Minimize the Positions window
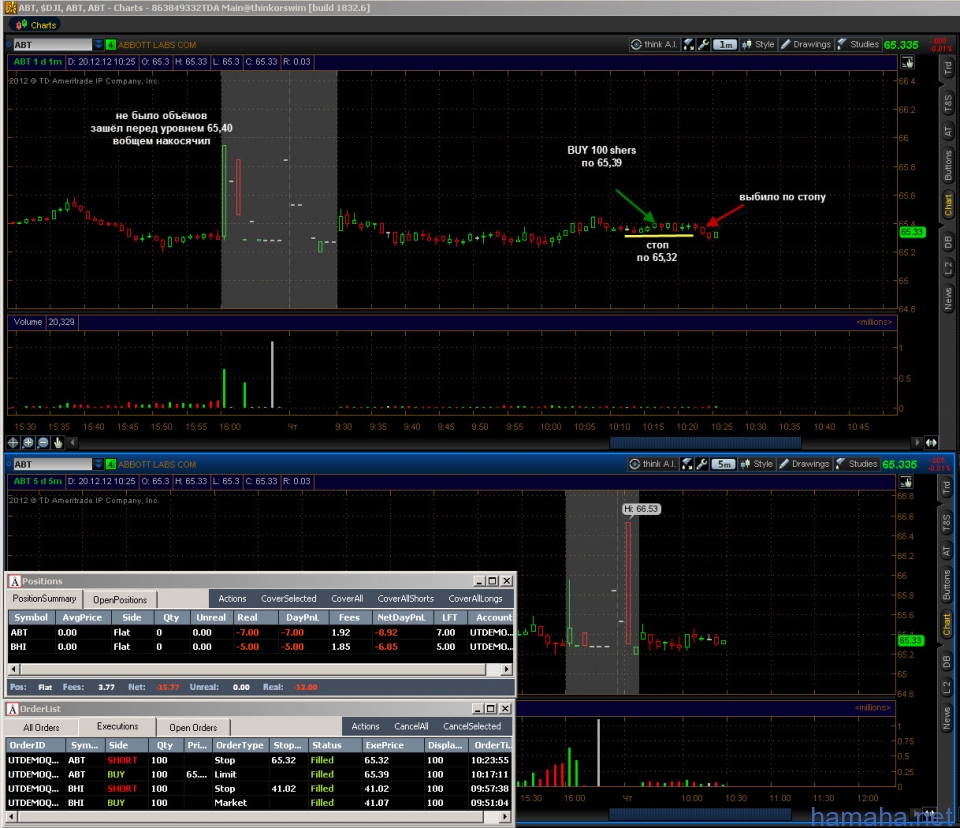The image size is (960, 828). pyautogui.click(x=479, y=581)
